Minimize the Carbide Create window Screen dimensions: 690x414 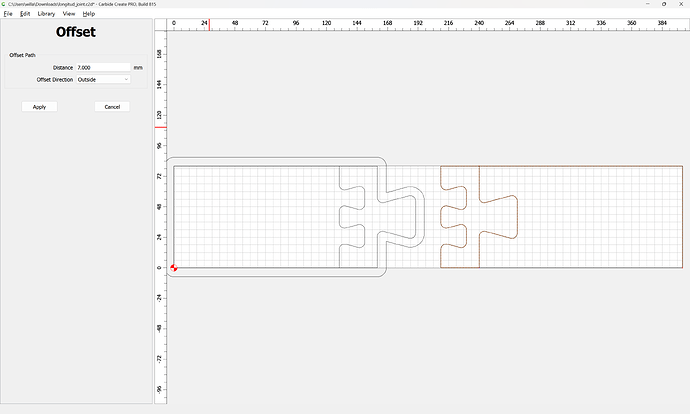(x=648, y=4)
